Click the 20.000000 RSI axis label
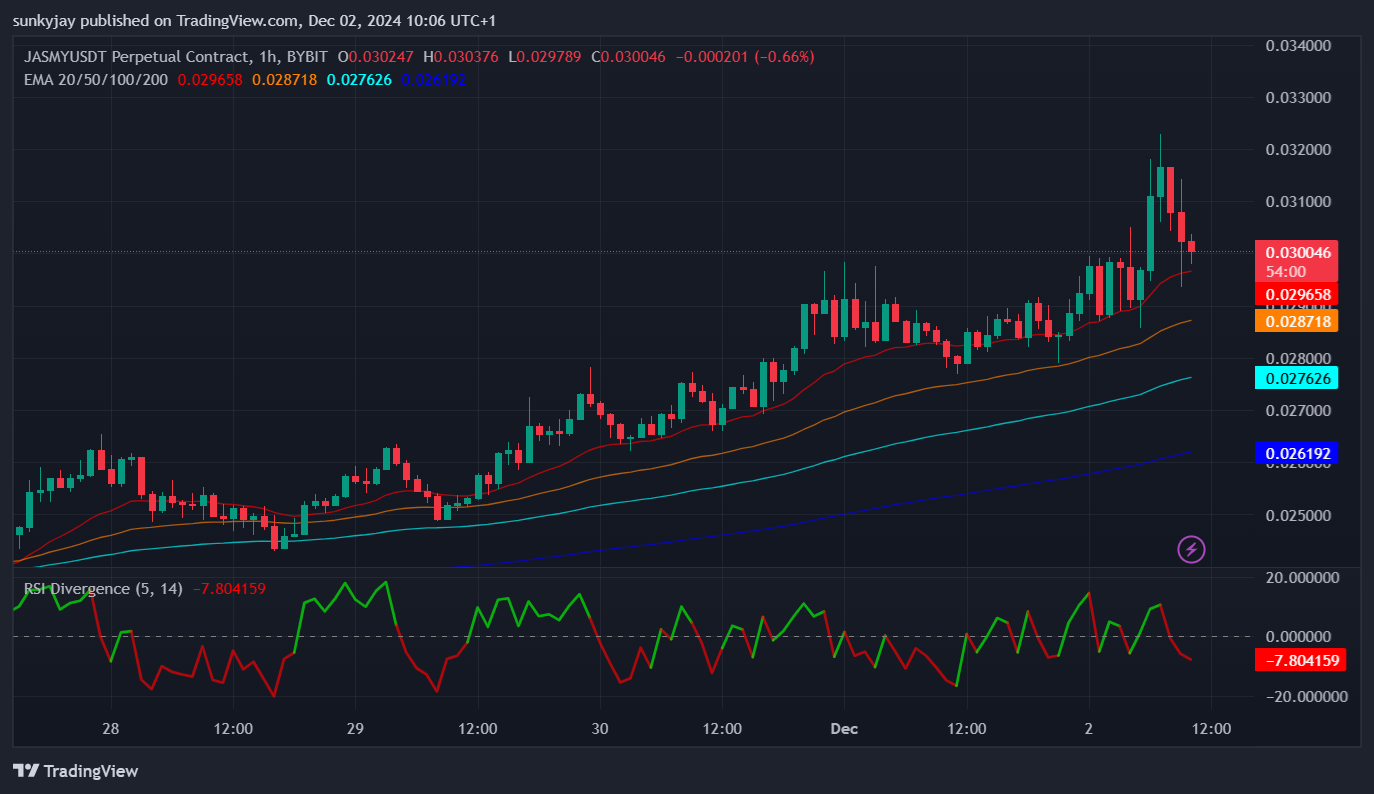Screen dimensions: 1374x794 [1302, 577]
